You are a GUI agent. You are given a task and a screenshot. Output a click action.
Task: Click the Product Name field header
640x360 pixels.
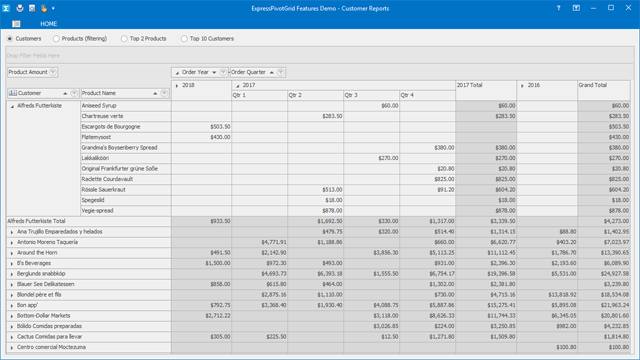(125, 93)
